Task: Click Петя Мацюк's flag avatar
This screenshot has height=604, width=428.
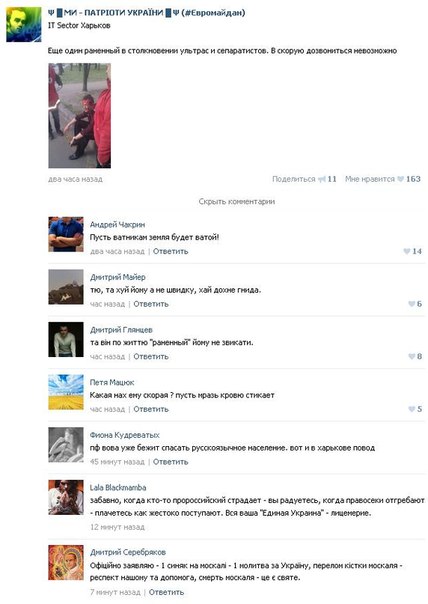Action: (66, 392)
